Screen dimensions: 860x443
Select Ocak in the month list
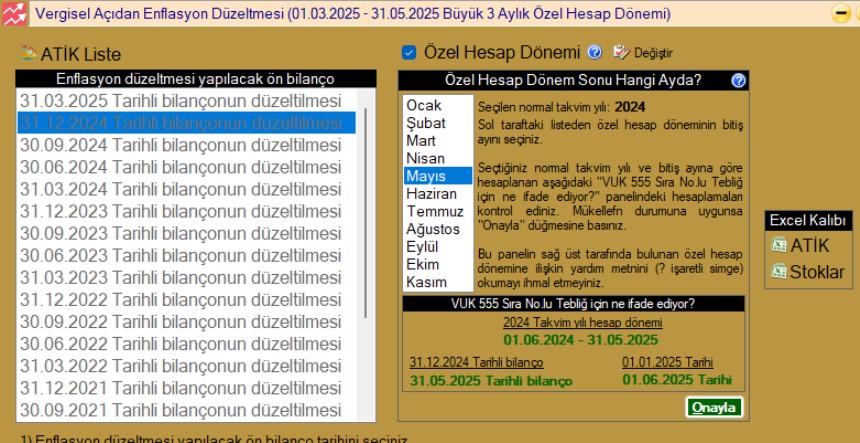(x=438, y=105)
